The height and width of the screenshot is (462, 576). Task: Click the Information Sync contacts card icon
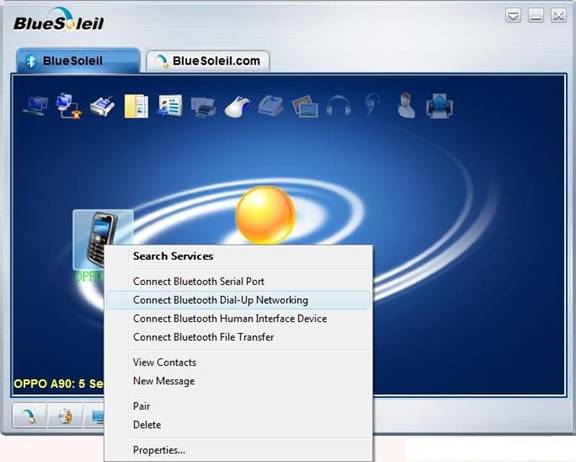170,106
